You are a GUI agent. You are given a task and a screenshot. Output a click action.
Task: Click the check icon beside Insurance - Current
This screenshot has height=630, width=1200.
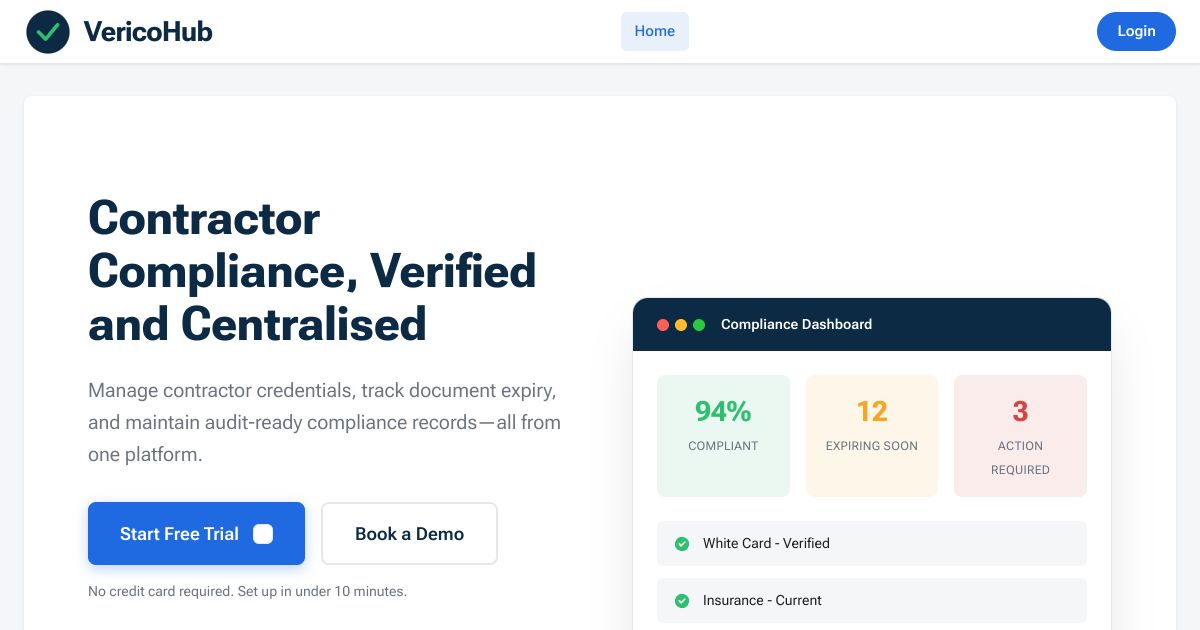point(682,600)
